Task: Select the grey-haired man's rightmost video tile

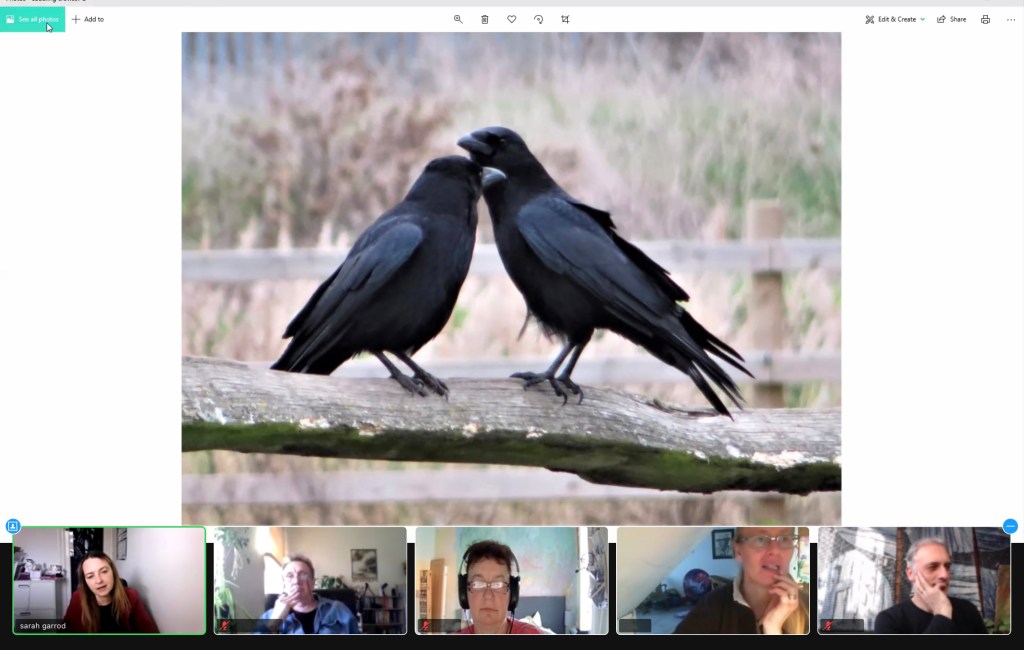Action: 914,580
